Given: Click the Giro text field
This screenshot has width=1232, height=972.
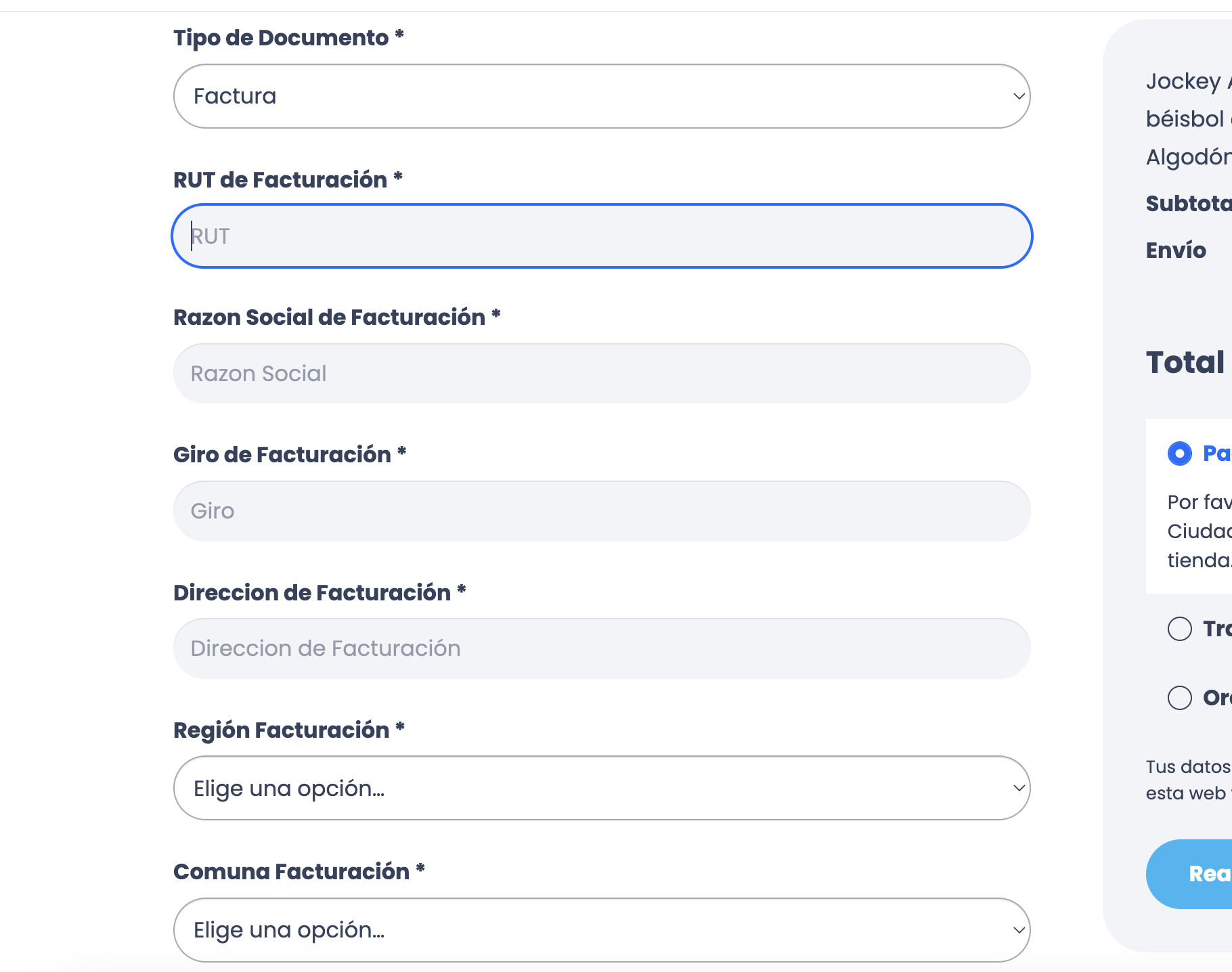Looking at the screenshot, I should coord(602,511).
